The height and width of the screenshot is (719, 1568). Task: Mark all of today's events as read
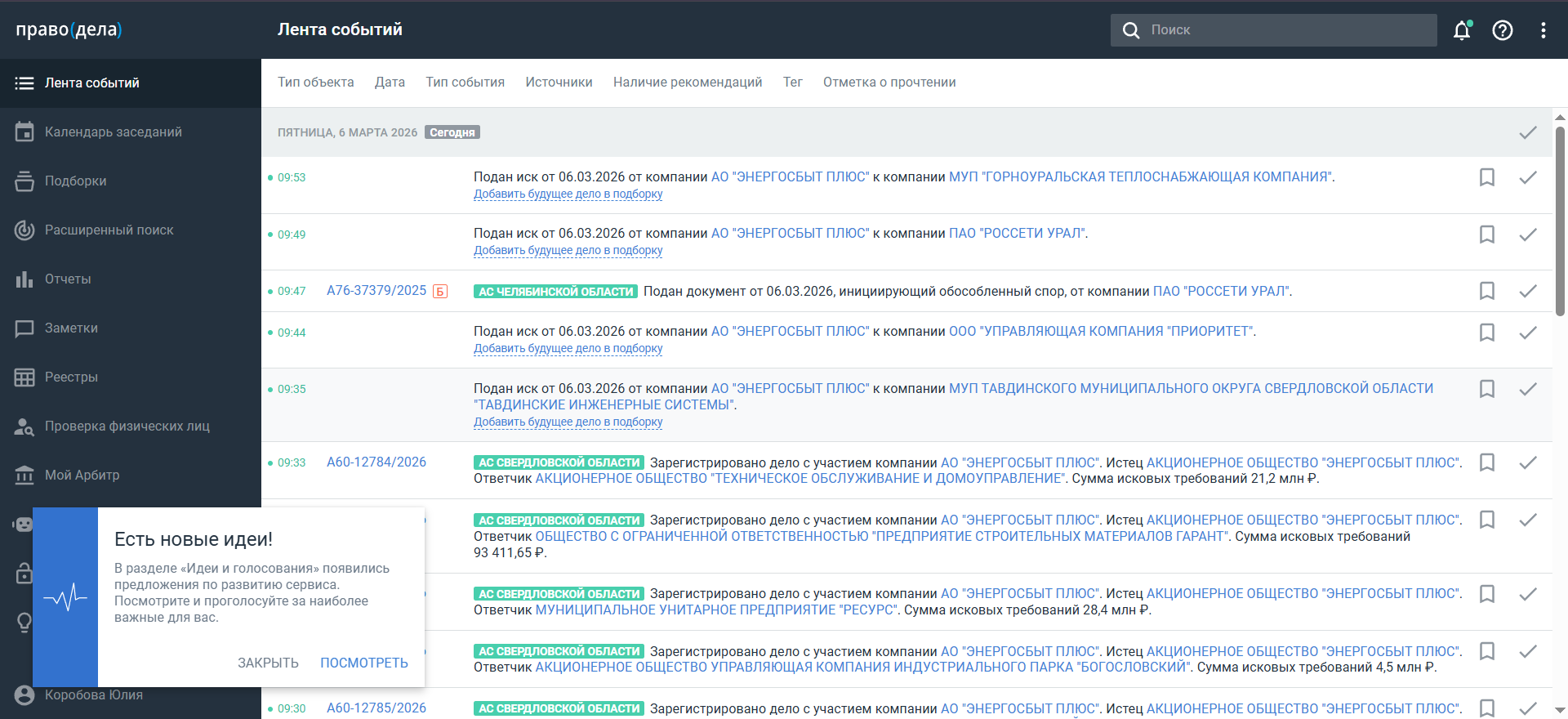click(1528, 132)
